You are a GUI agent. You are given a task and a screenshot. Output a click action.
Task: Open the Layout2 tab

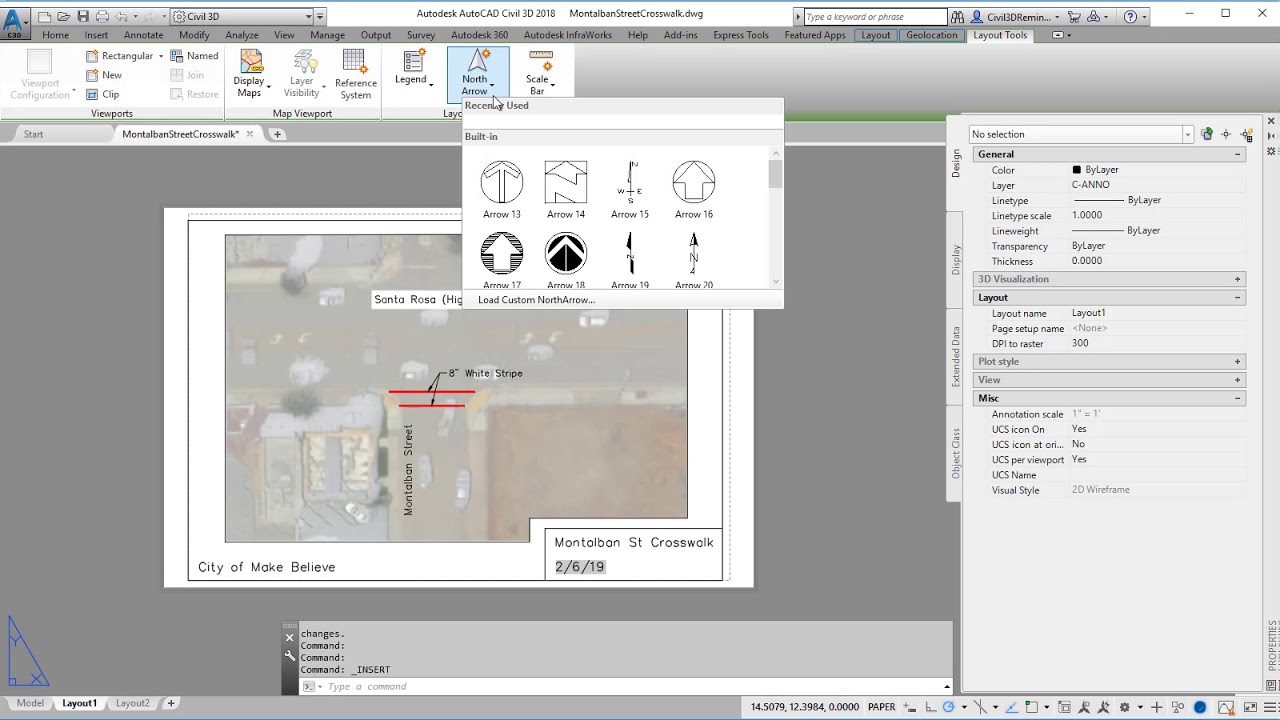(132, 703)
